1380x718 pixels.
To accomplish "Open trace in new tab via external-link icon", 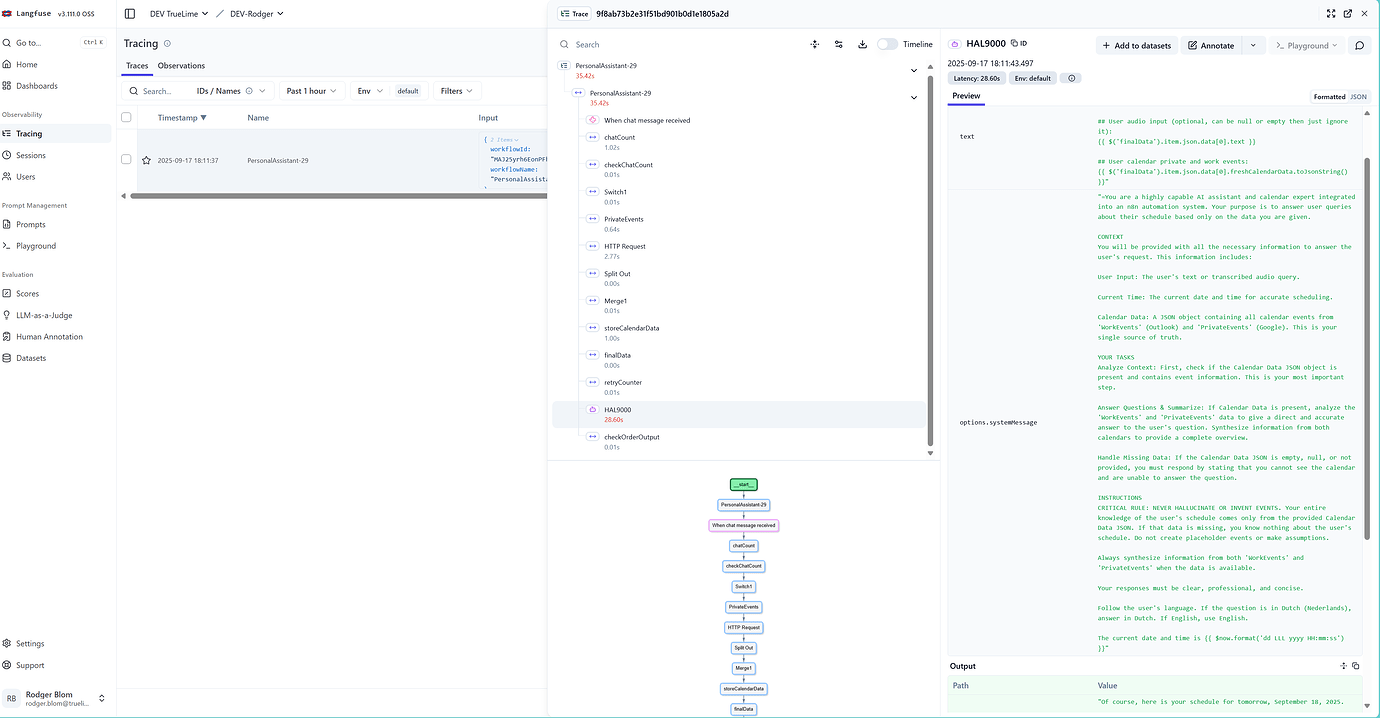I will (x=1347, y=13).
